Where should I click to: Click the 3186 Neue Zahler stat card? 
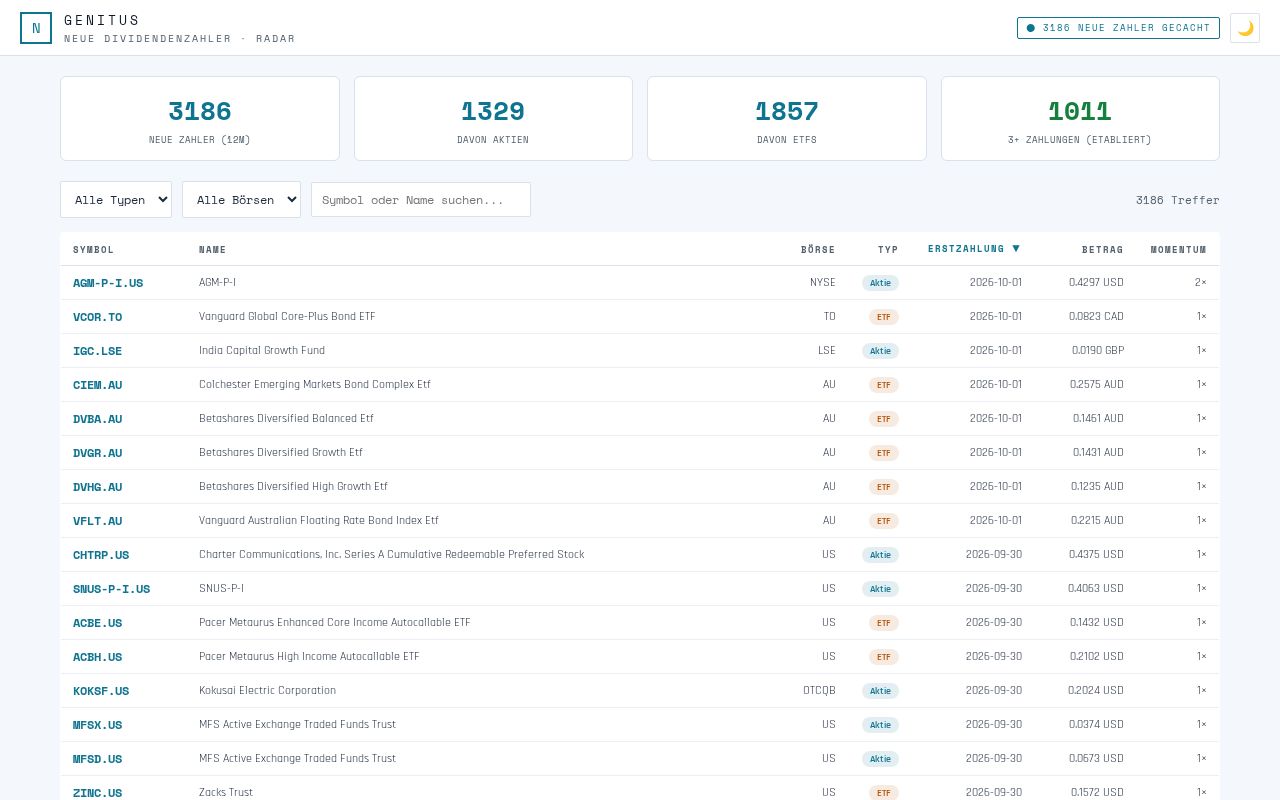coord(200,118)
